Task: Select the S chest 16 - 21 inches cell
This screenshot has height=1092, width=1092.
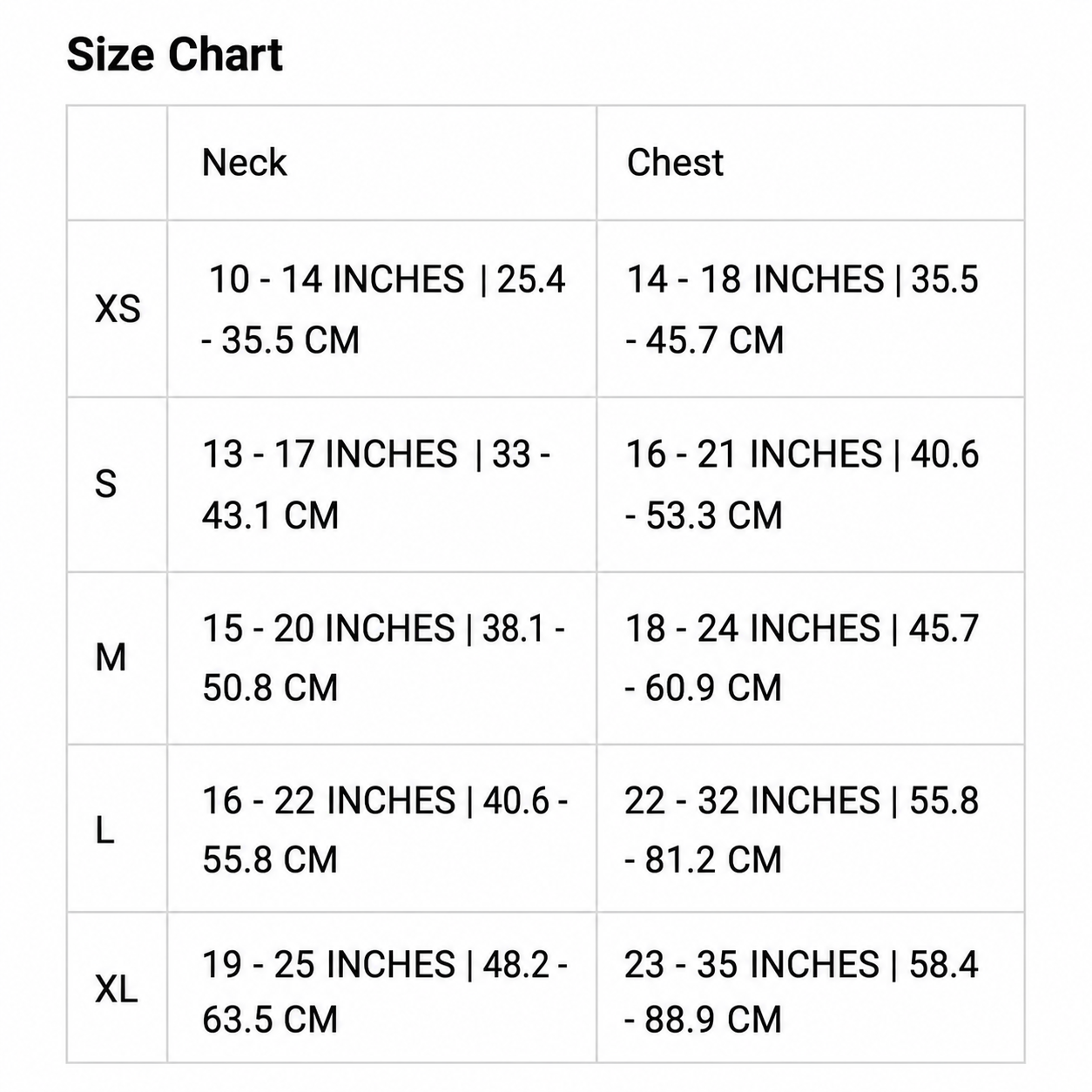Action: [x=811, y=484]
